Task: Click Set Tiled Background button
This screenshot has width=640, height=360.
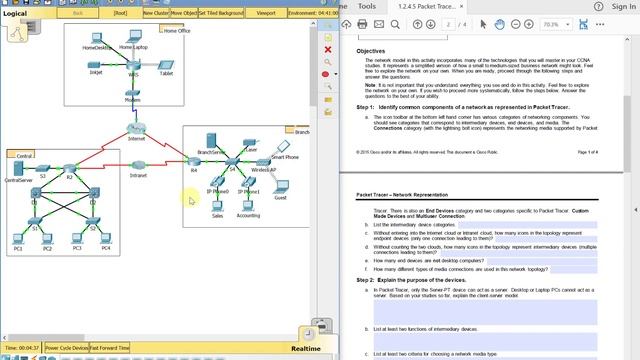Action: click(x=221, y=13)
